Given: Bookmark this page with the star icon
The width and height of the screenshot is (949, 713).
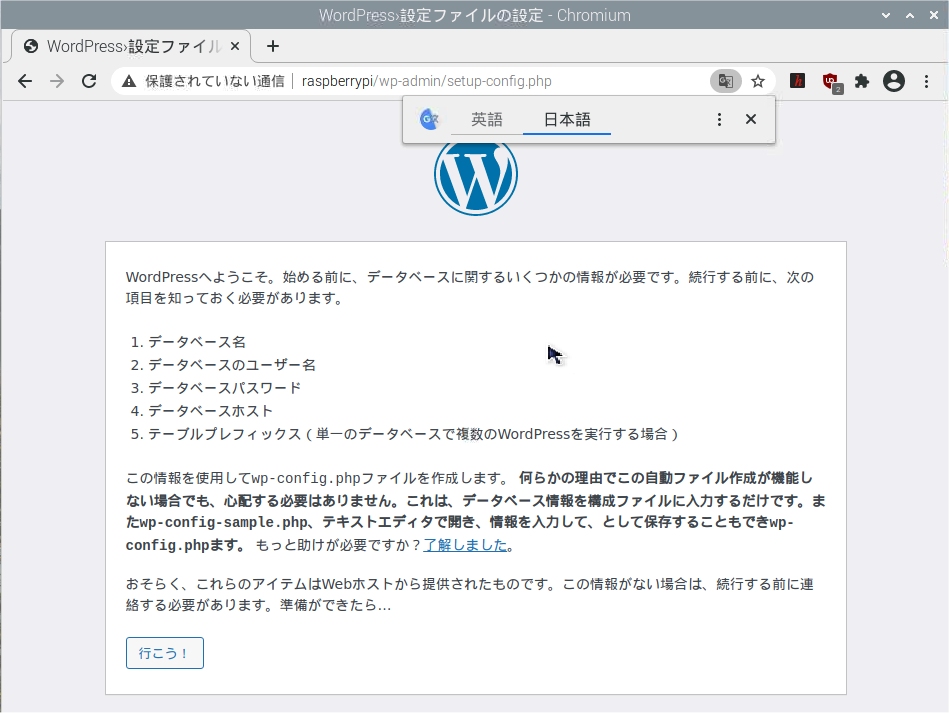Looking at the screenshot, I should (x=758, y=81).
